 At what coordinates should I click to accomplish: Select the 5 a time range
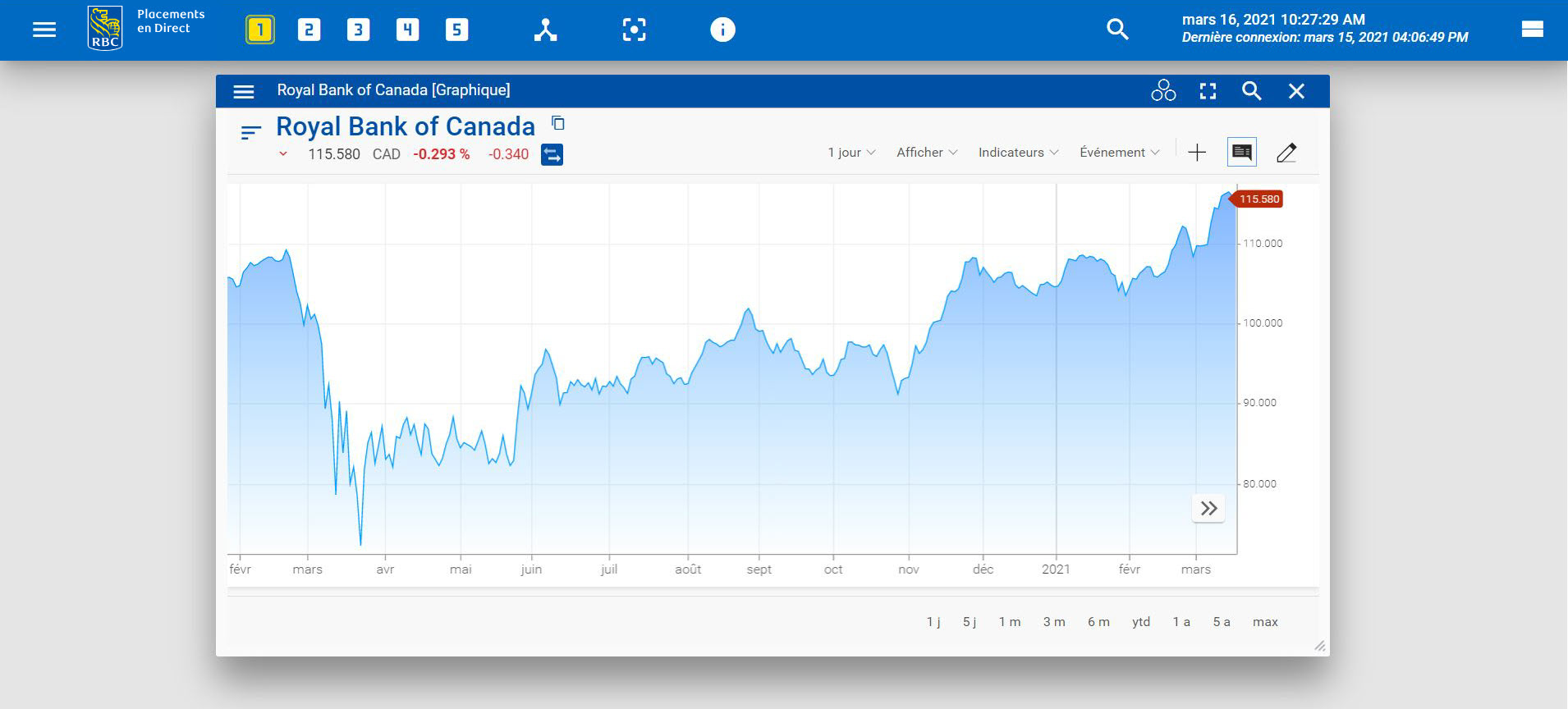tap(1222, 622)
